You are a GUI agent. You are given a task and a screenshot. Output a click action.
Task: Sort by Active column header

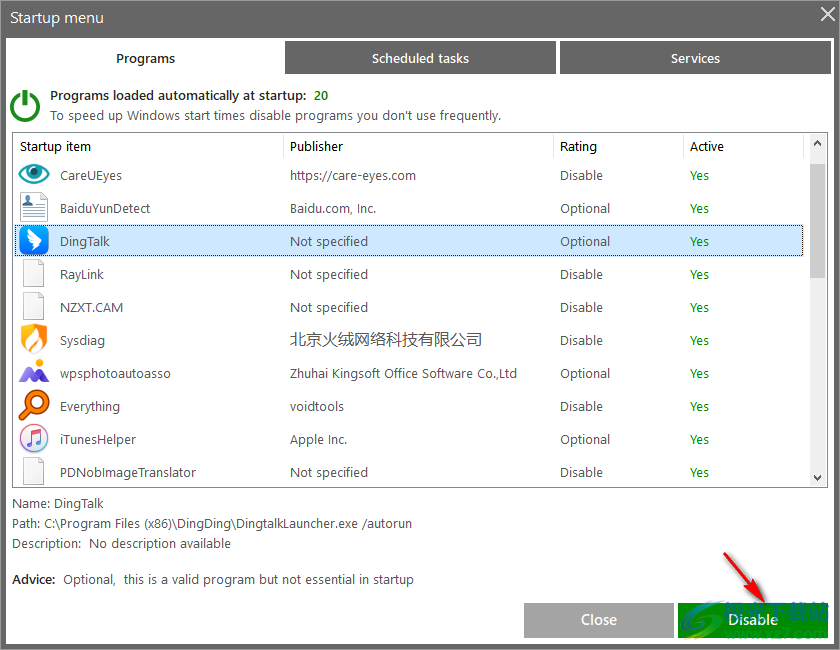point(744,146)
